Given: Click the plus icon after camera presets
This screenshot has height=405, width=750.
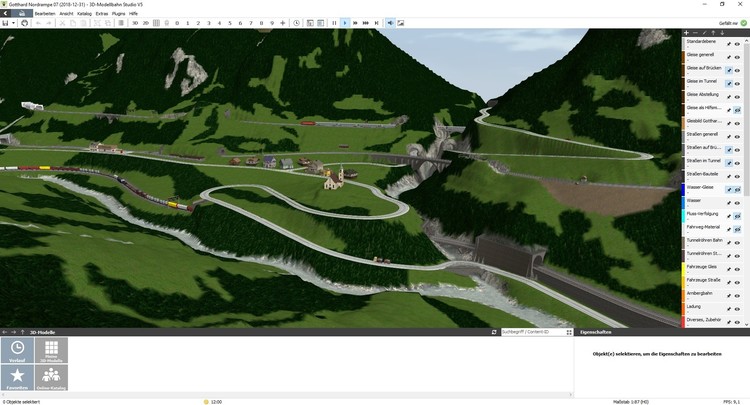Looking at the screenshot, I should pyautogui.click(x=283, y=23).
